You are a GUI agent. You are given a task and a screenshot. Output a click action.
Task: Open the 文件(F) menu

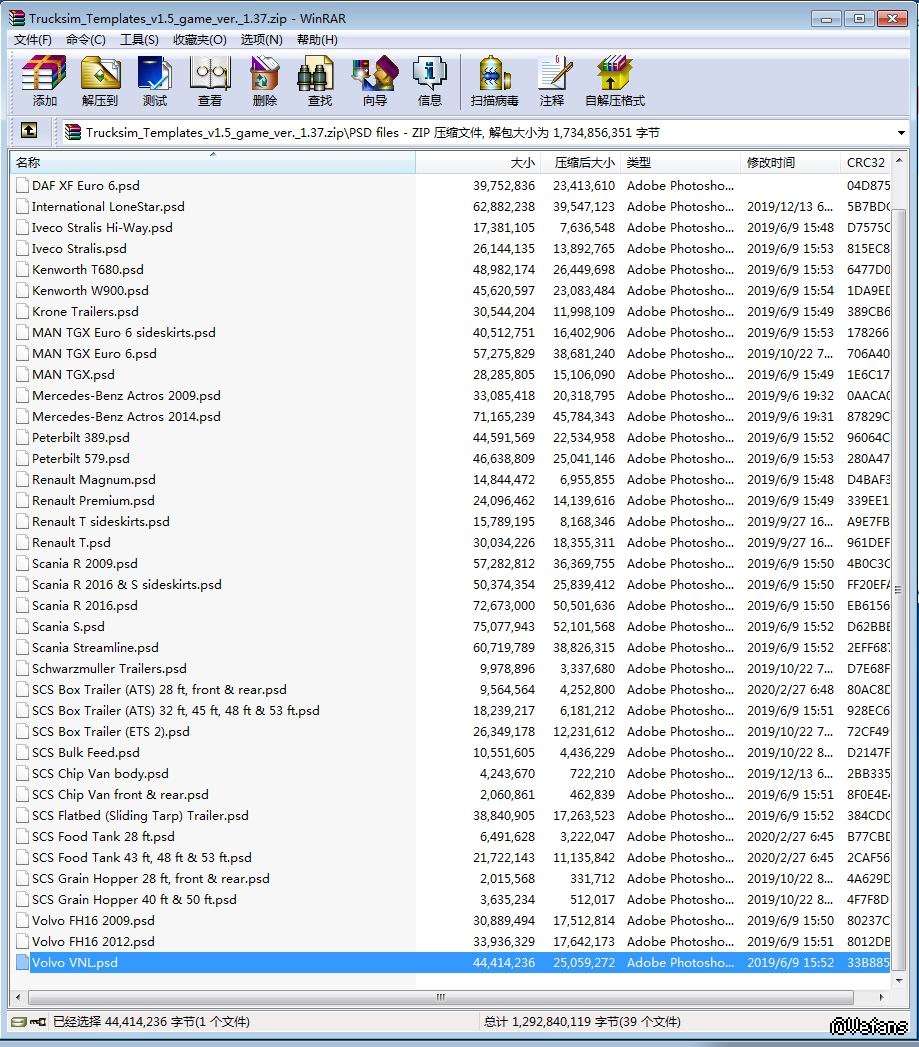click(x=33, y=40)
